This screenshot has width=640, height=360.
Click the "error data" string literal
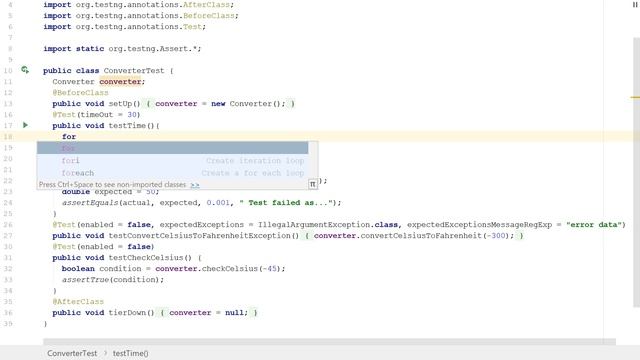pos(593,225)
